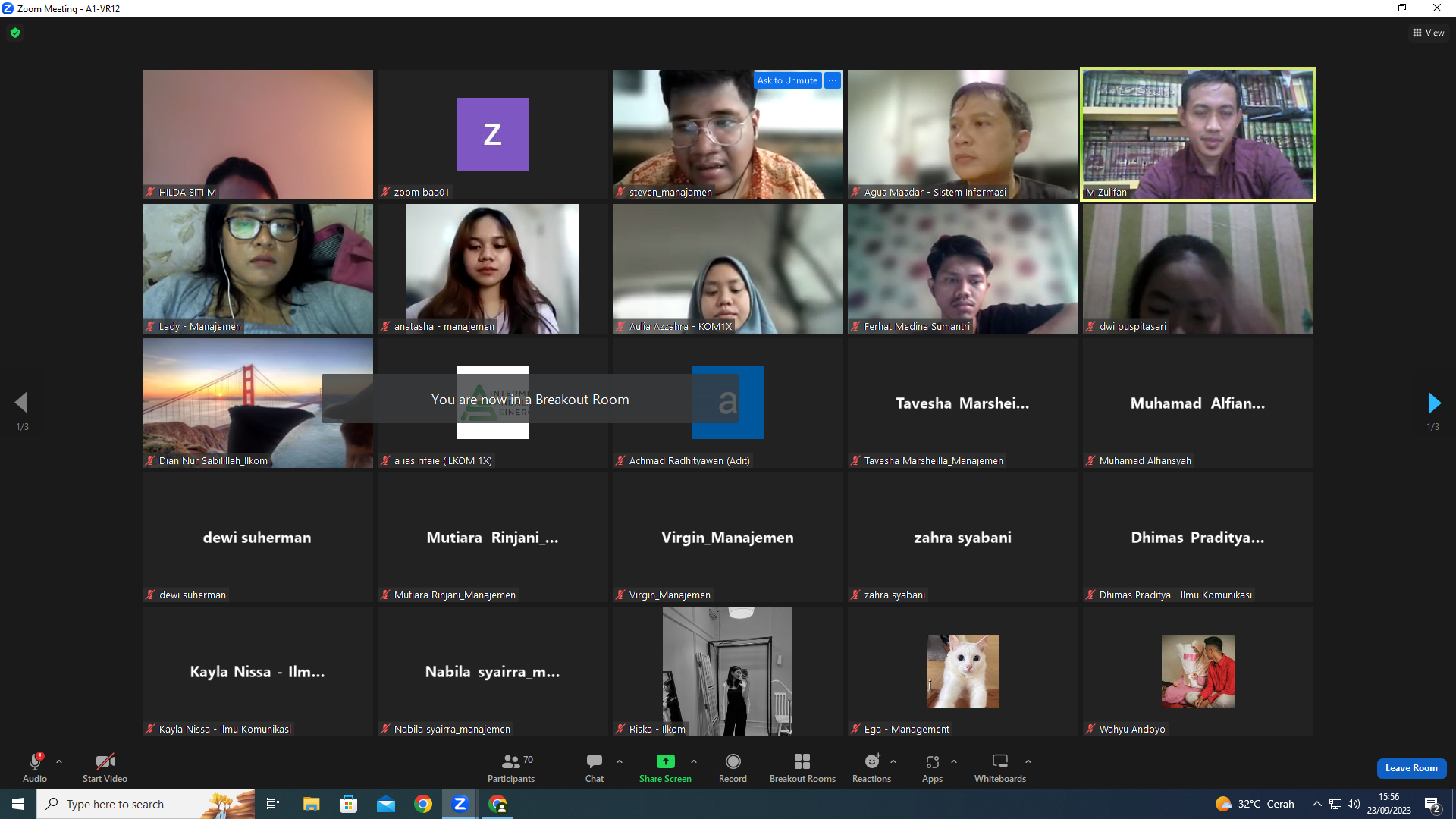Click the Aulia Azzahra - KOM1X name label
Image resolution: width=1456 pixels, height=819 pixels.
[x=680, y=327]
